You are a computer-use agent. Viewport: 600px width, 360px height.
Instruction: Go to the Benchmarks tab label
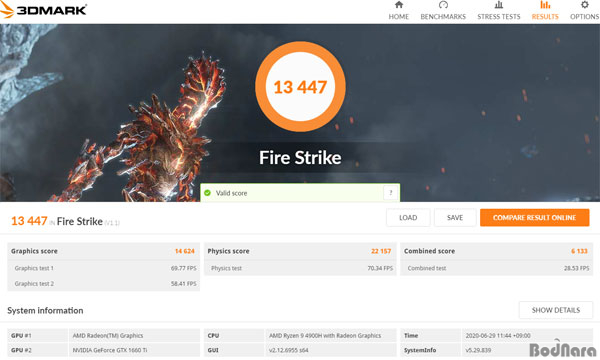coord(443,17)
